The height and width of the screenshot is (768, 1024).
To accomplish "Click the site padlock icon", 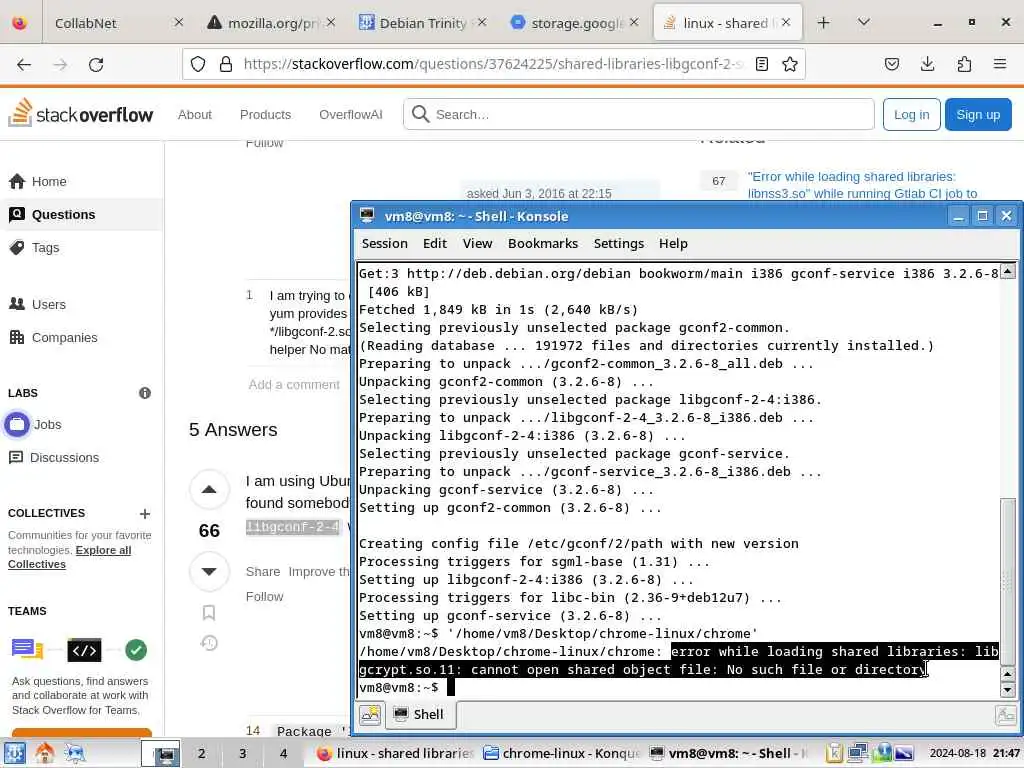I will coord(226,64).
